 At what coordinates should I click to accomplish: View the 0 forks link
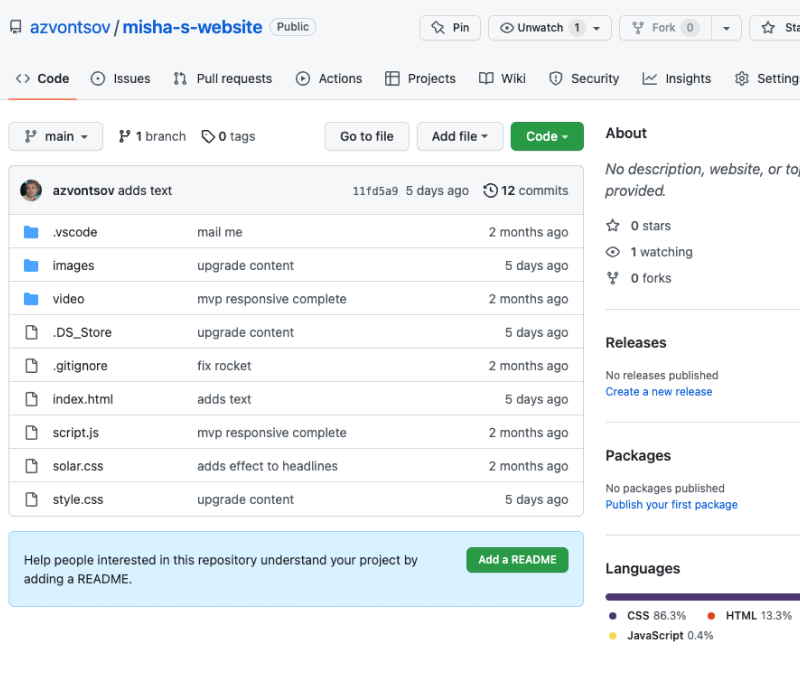tap(638, 278)
